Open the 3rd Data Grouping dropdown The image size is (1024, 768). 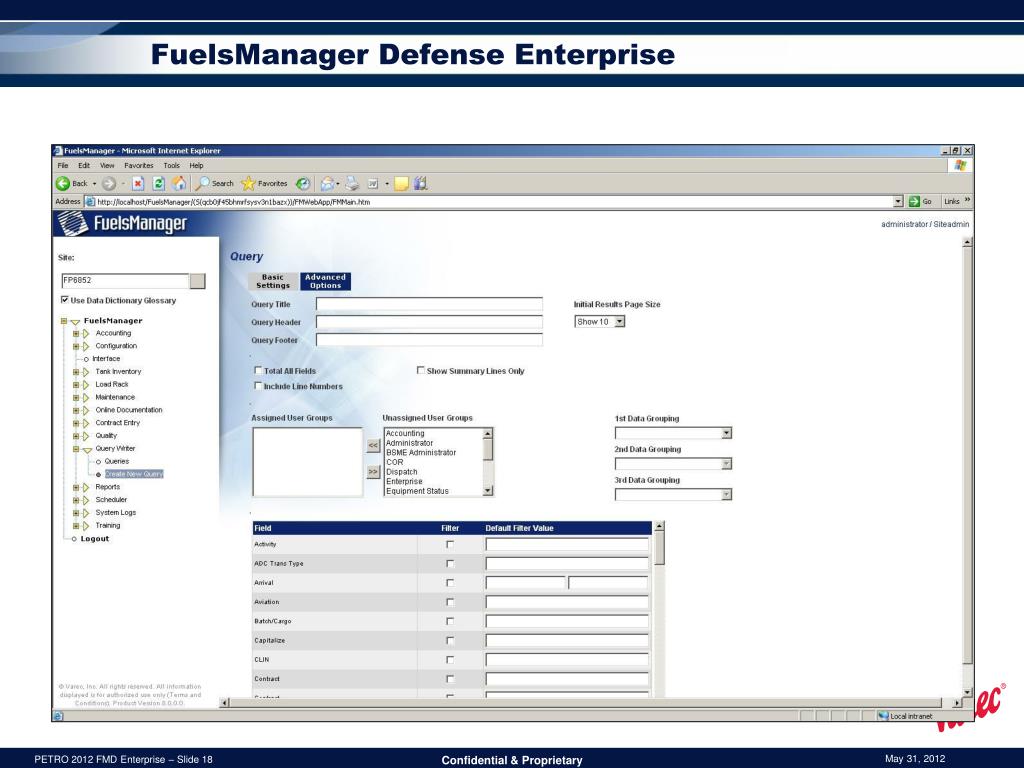[726, 494]
